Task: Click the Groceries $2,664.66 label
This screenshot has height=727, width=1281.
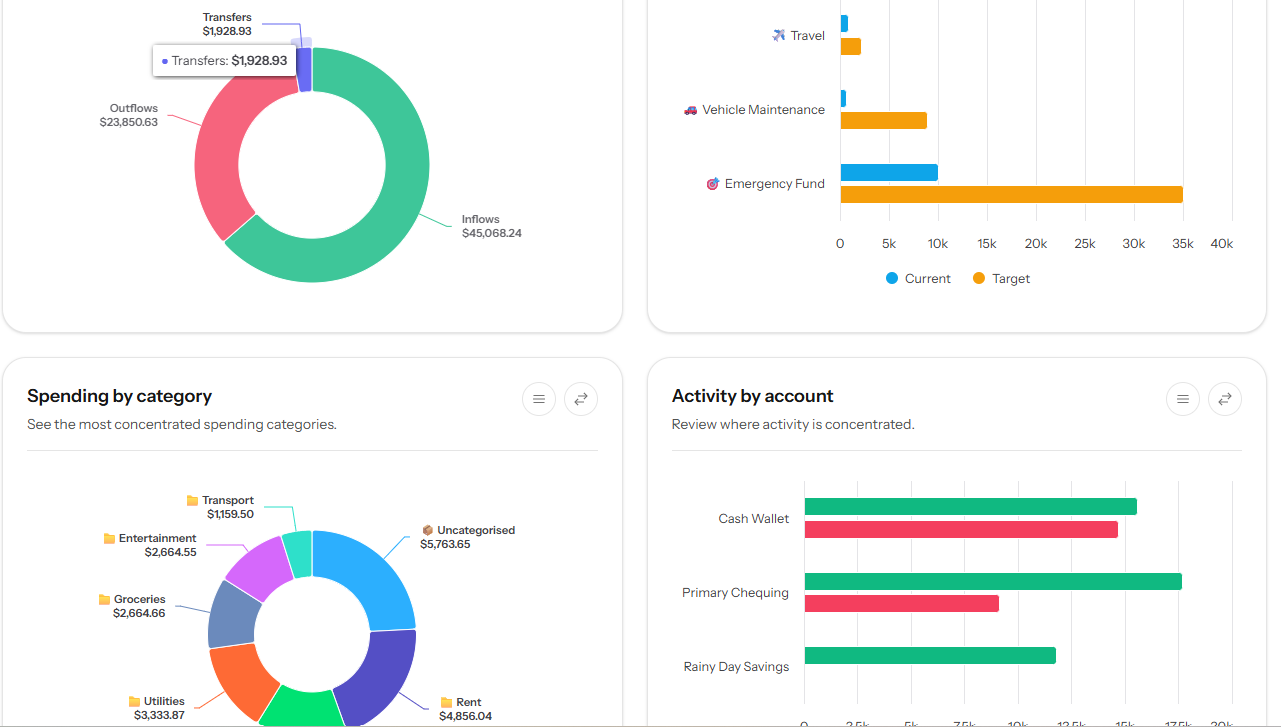Action: pyautogui.click(x=133, y=606)
